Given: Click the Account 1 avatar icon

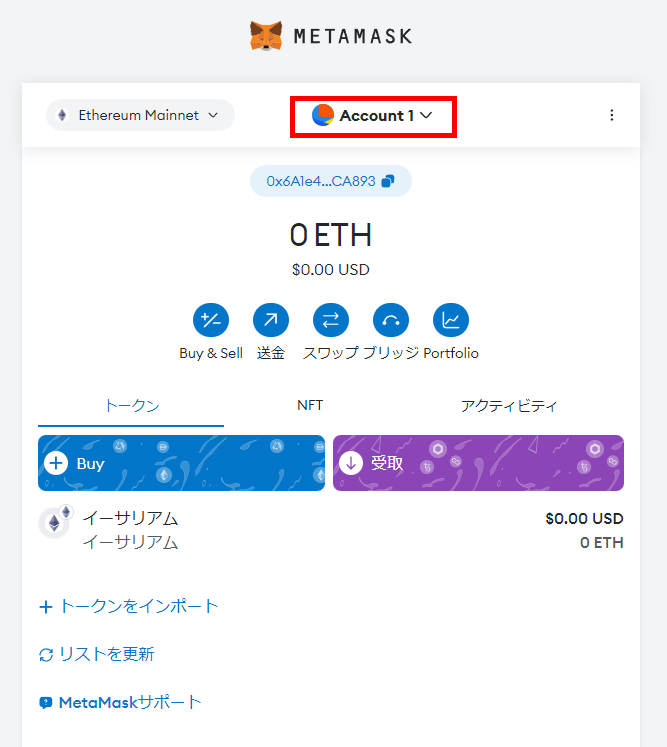Looking at the screenshot, I should (x=323, y=116).
